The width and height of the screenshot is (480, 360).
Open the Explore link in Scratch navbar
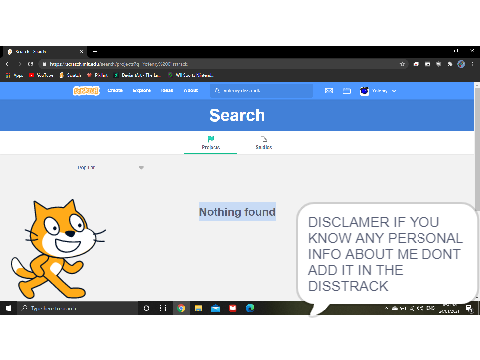[142, 91]
